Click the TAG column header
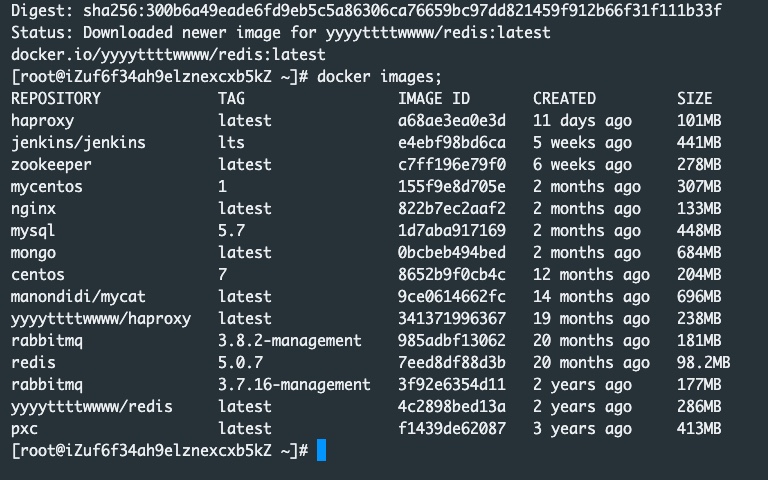 [231, 98]
